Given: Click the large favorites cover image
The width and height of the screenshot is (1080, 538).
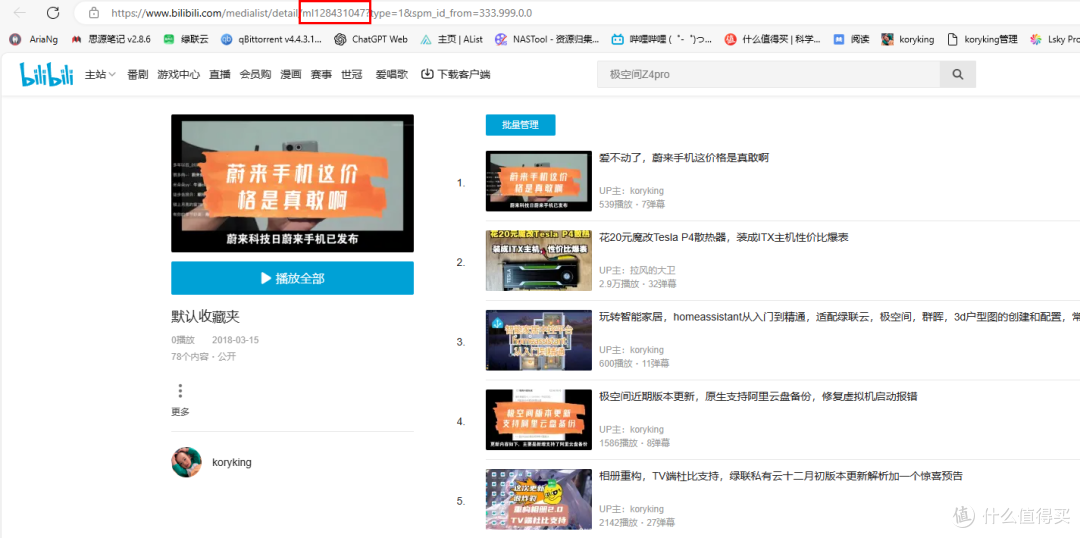Looking at the screenshot, I should point(292,183).
